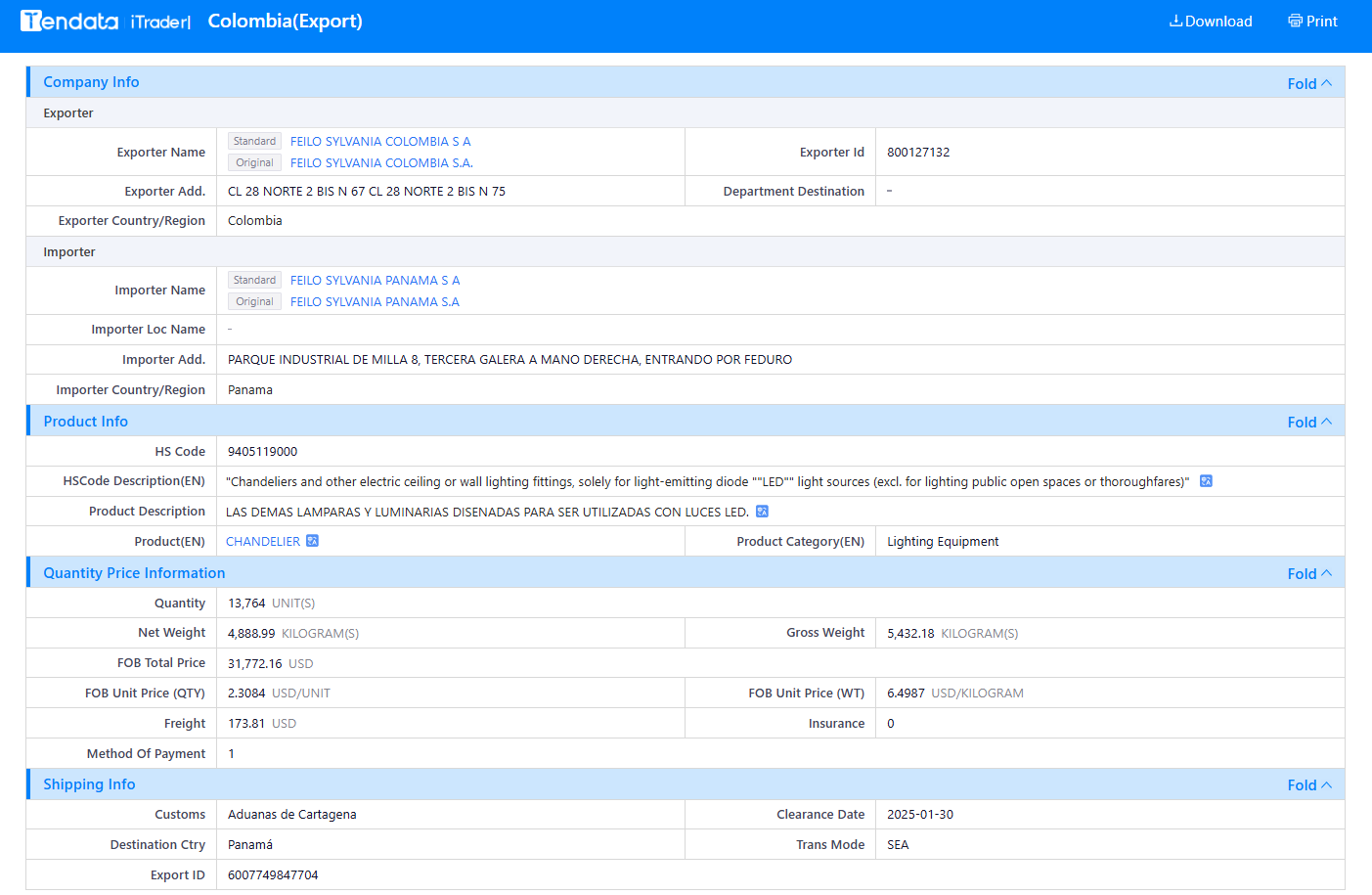This screenshot has height=895, width=1372.
Task: Select Clearance Date 2025-01-30
Action: point(920,815)
